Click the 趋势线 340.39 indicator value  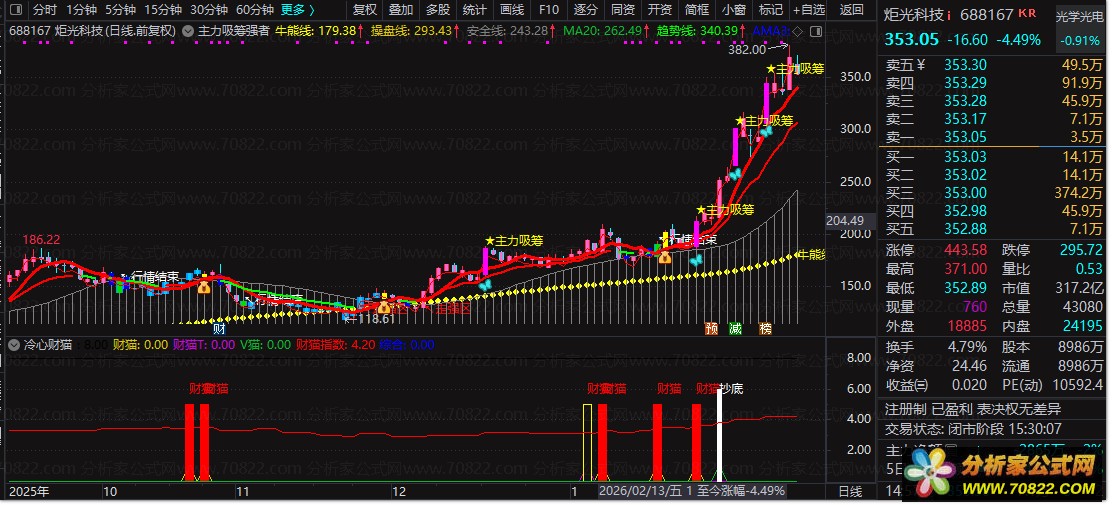(697, 30)
